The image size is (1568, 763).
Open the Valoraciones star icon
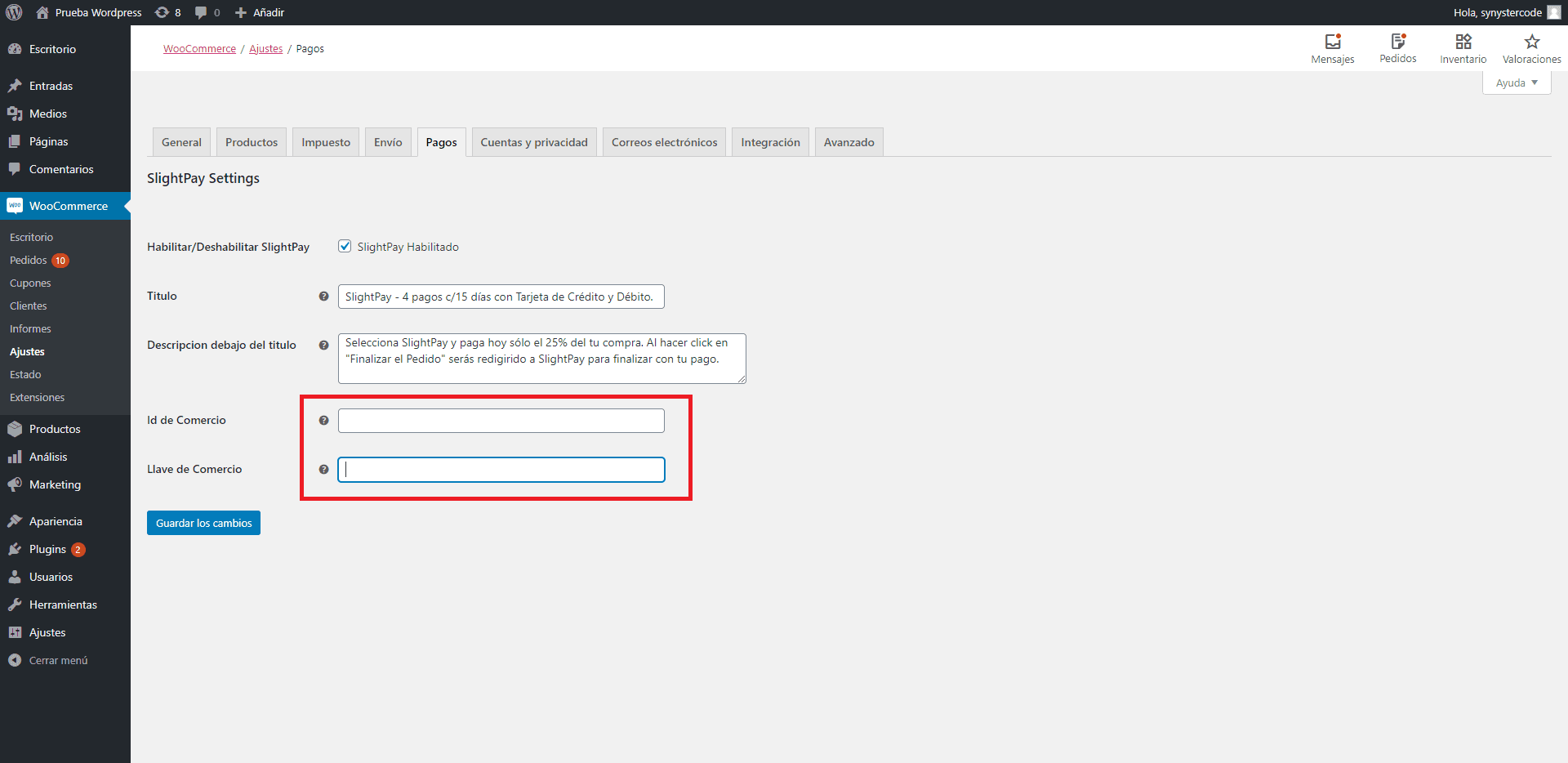(x=1532, y=41)
